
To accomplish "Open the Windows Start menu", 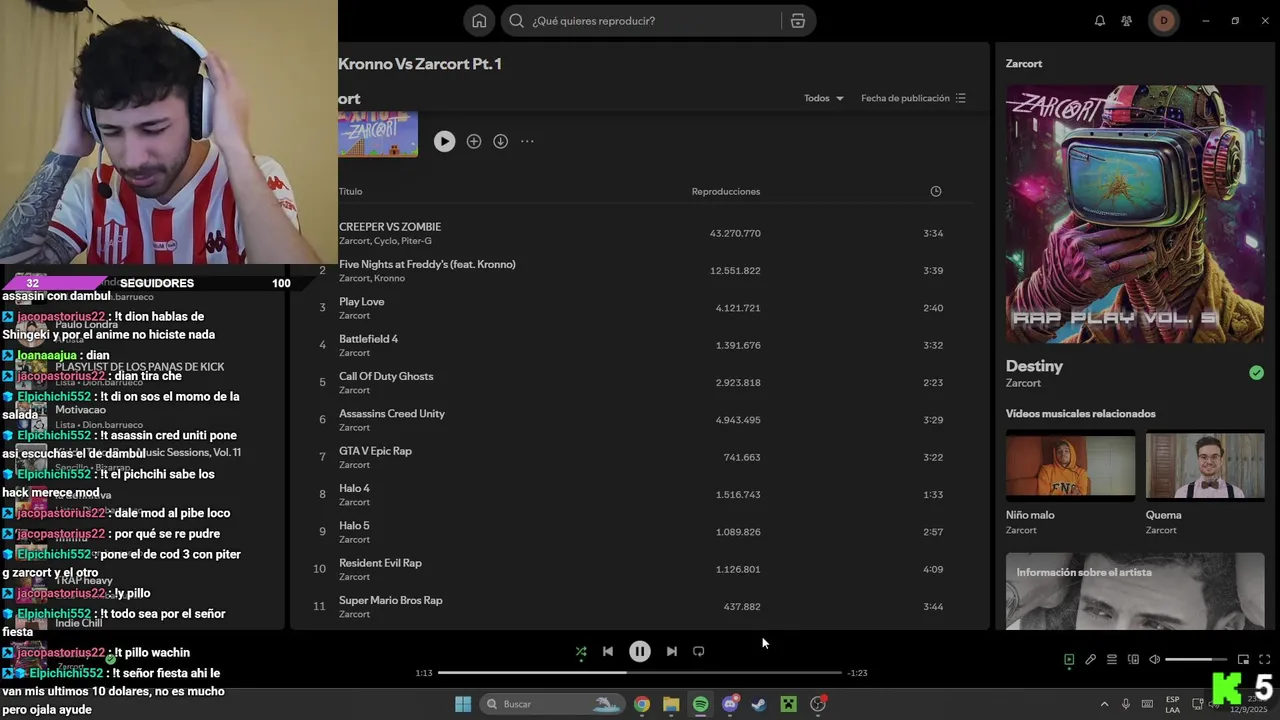I will (x=463, y=704).
